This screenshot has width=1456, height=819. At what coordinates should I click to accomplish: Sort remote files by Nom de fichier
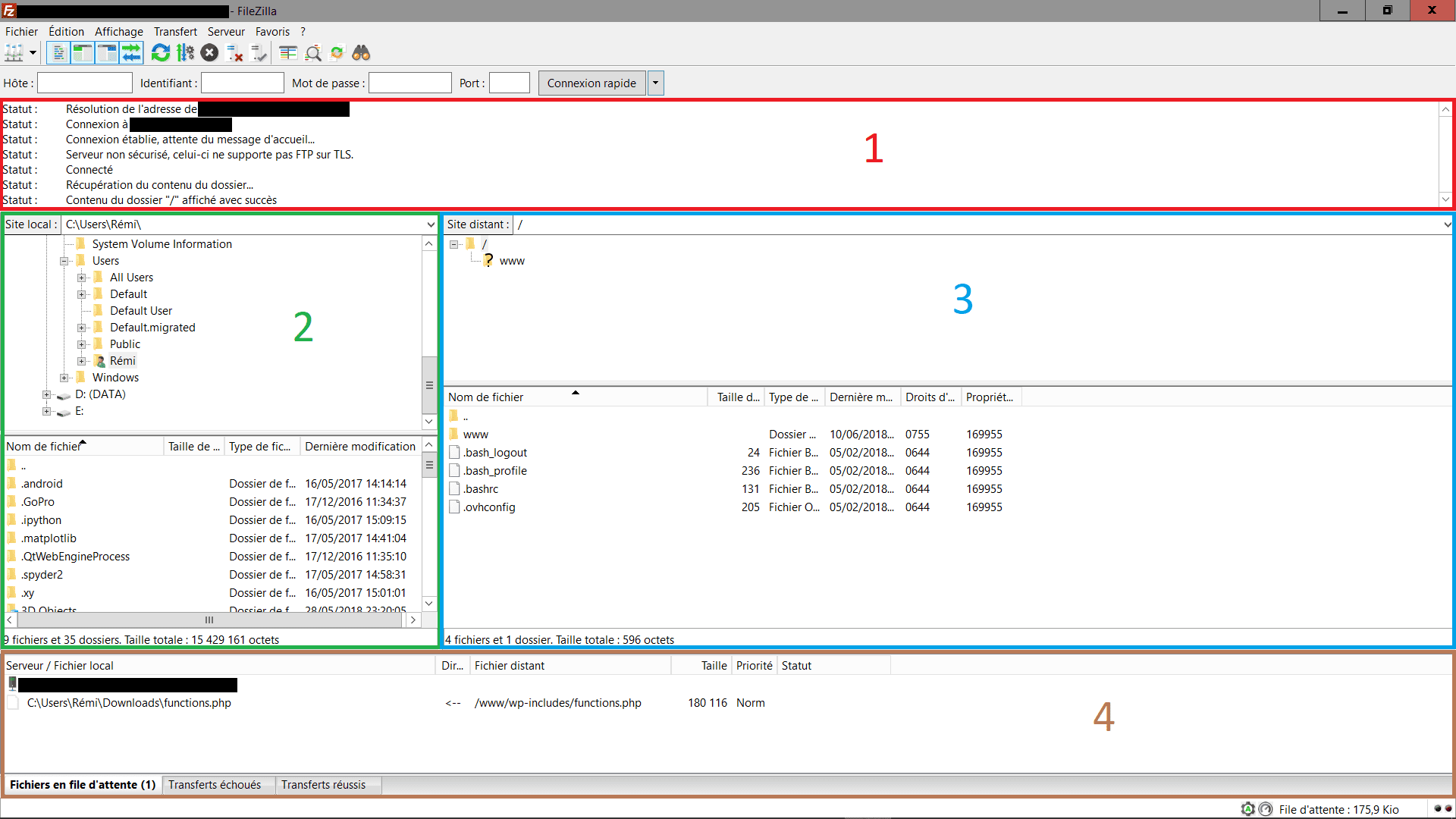[x=576, y=397]
